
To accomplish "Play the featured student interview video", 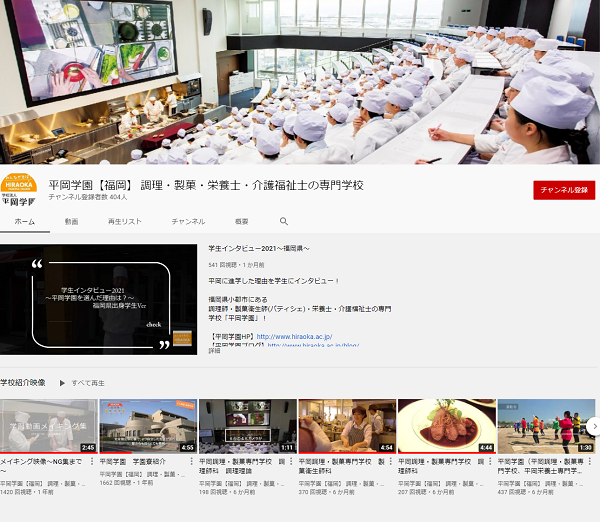I will tap(98, 299).
